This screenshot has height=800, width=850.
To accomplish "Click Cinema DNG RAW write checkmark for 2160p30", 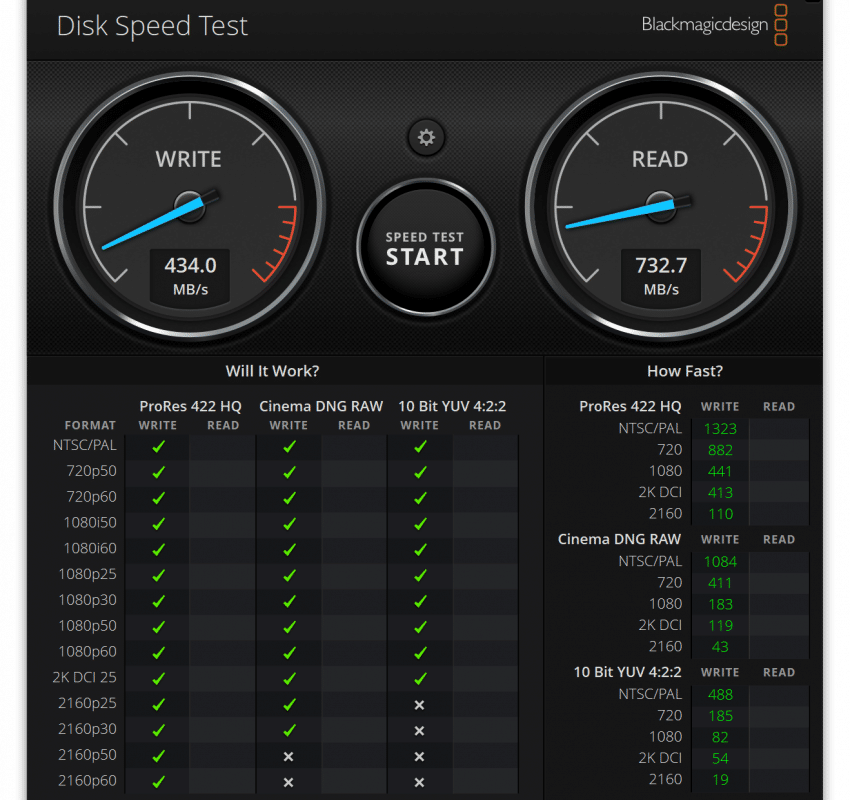I will pyautogui.click(x=289, y=731).
